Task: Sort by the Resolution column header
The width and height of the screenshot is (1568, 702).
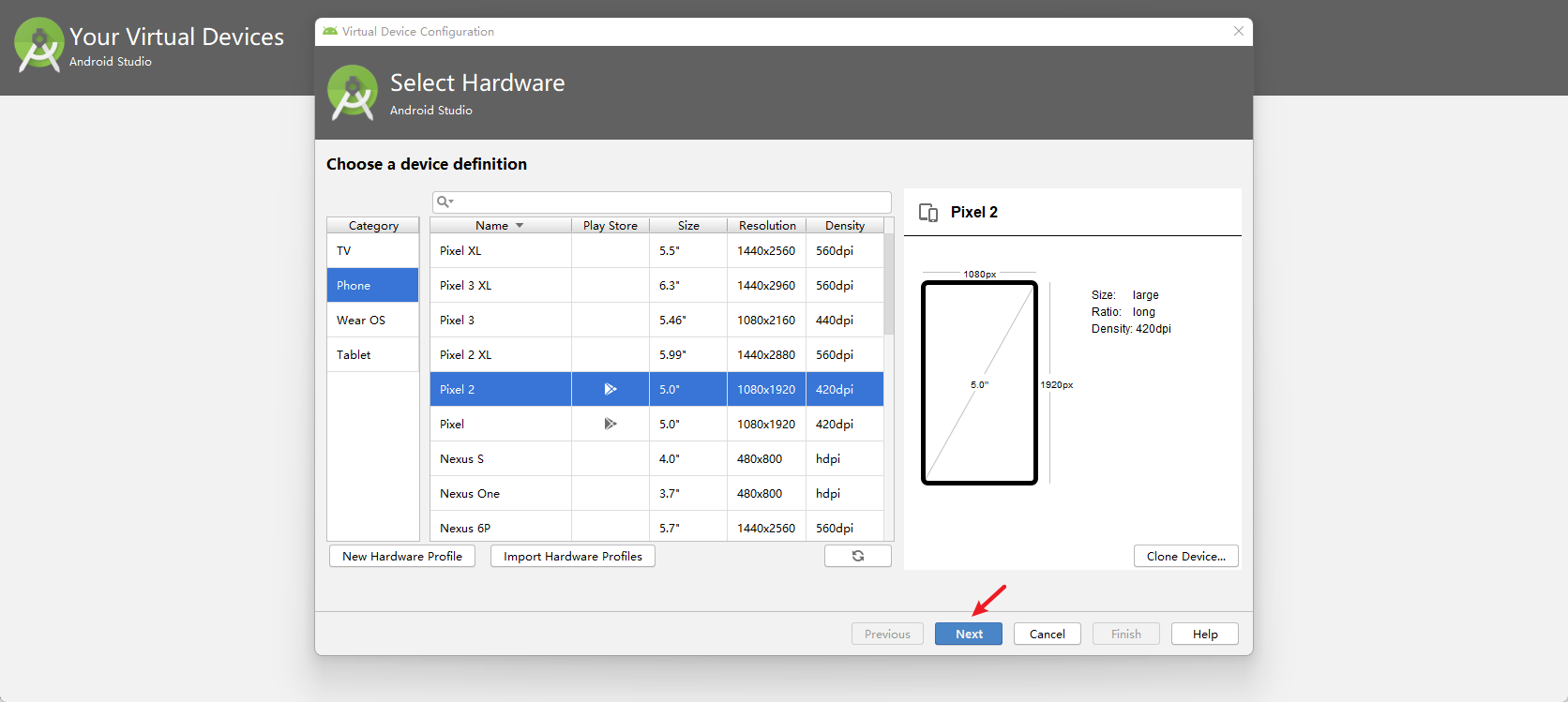Action: 767,225
